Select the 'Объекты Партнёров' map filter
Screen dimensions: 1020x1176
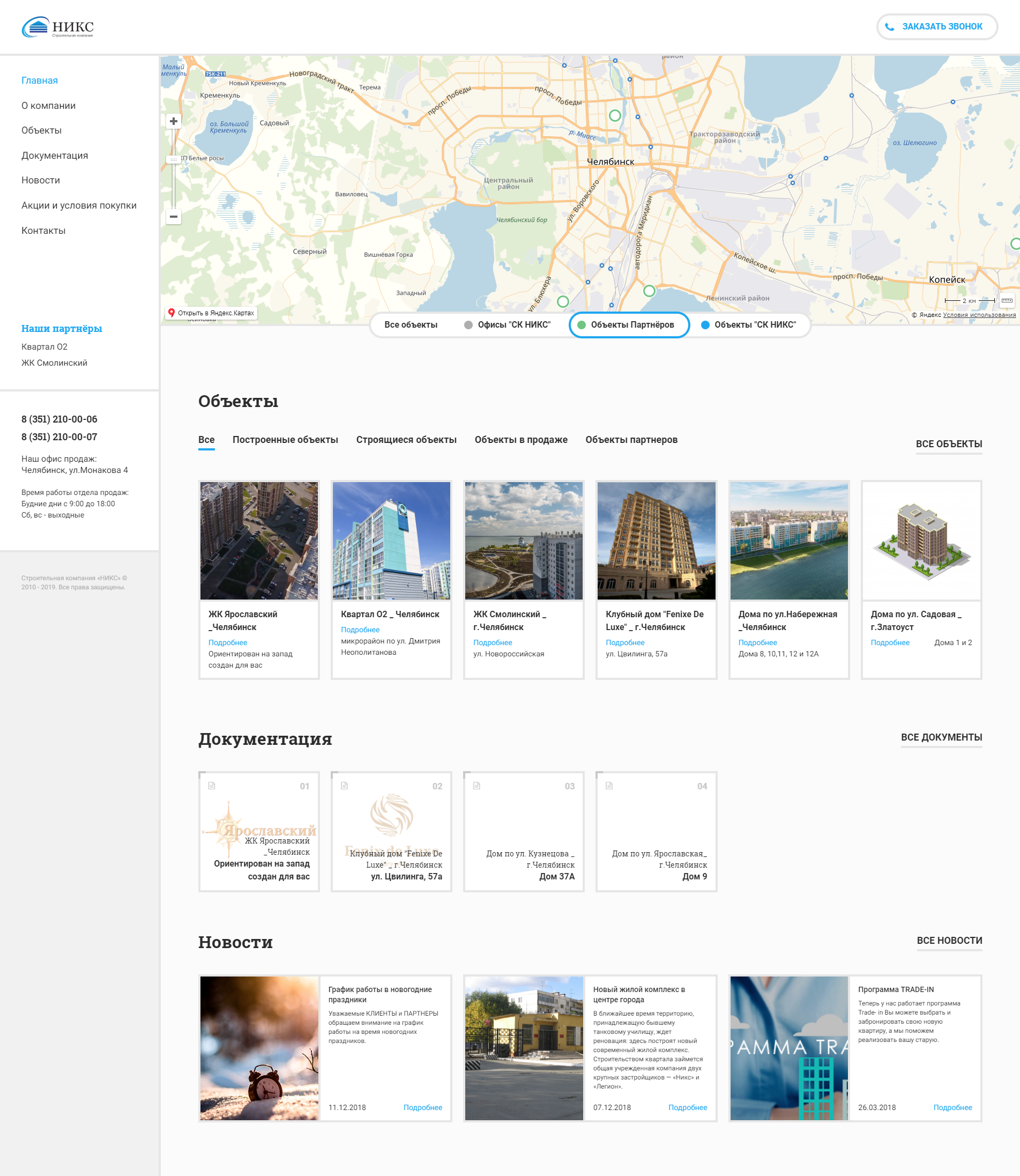[629, 324]
